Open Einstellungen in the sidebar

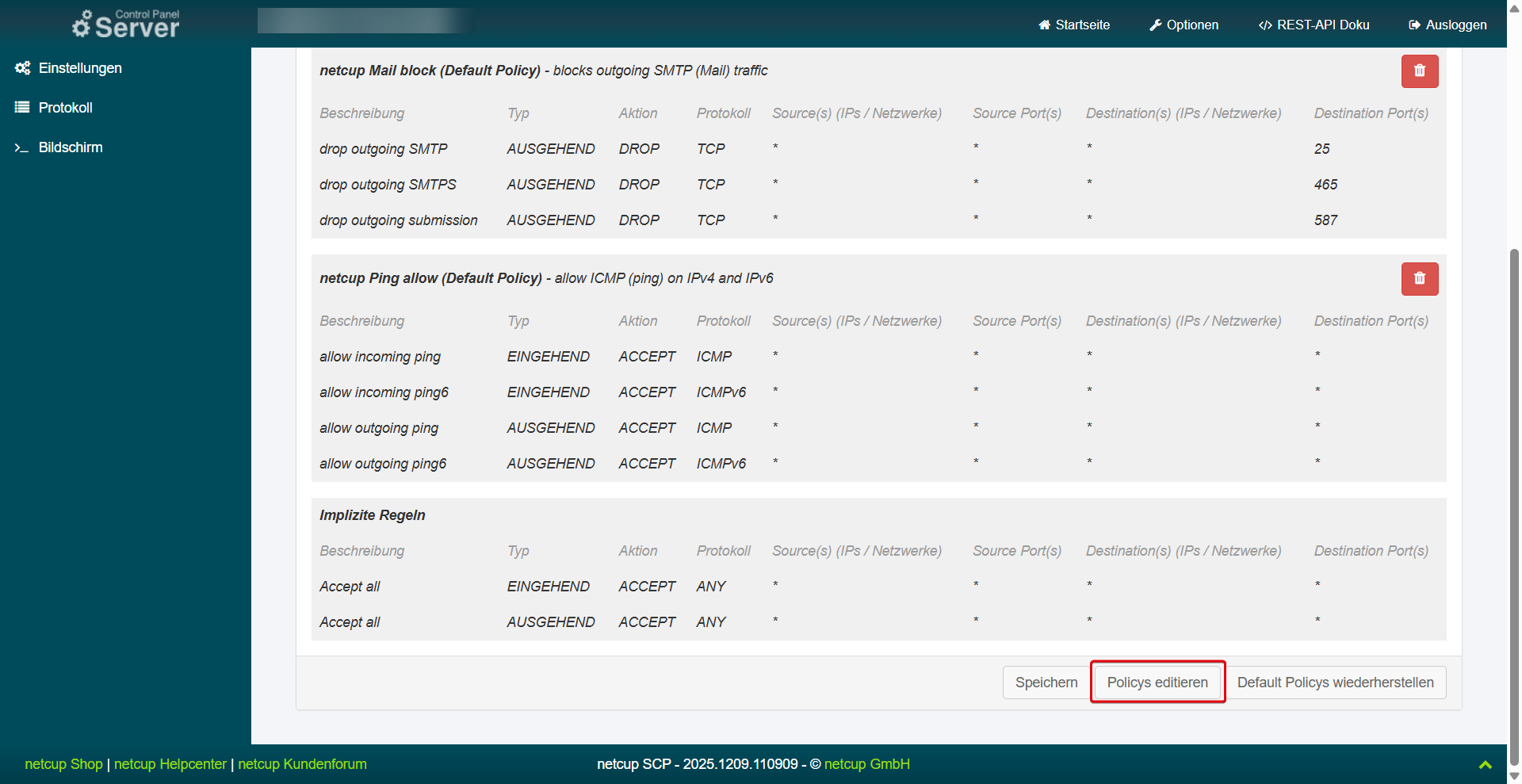pos(80,68)
